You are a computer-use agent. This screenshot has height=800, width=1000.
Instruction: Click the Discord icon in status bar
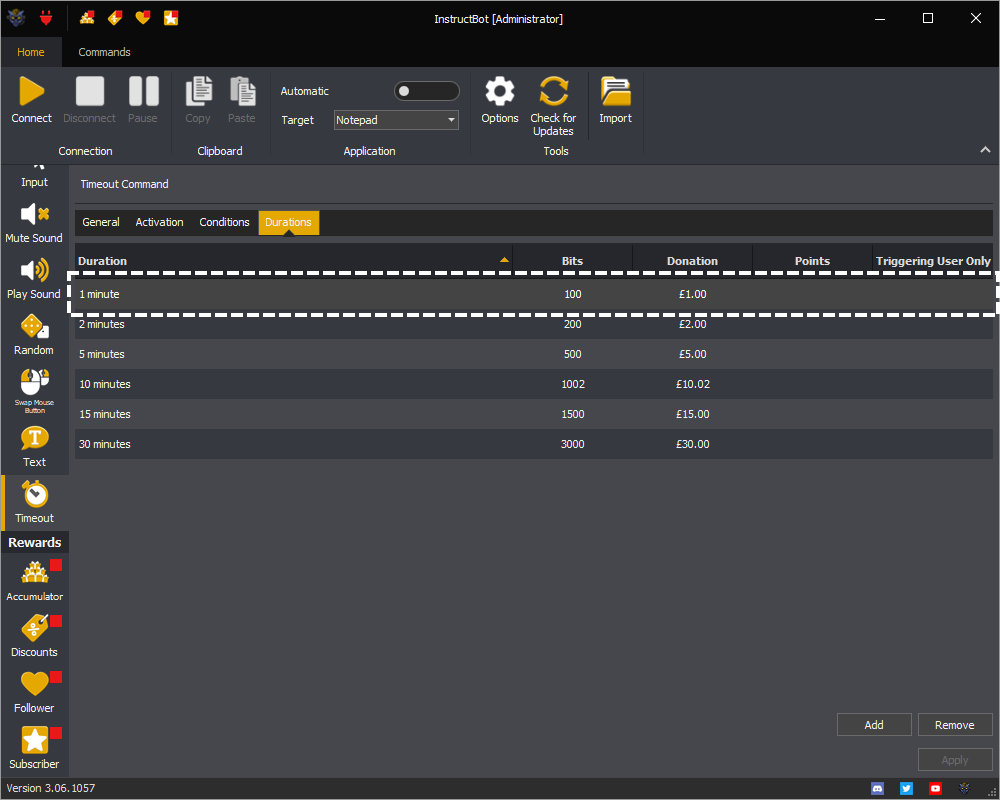[x=878, y=789]
